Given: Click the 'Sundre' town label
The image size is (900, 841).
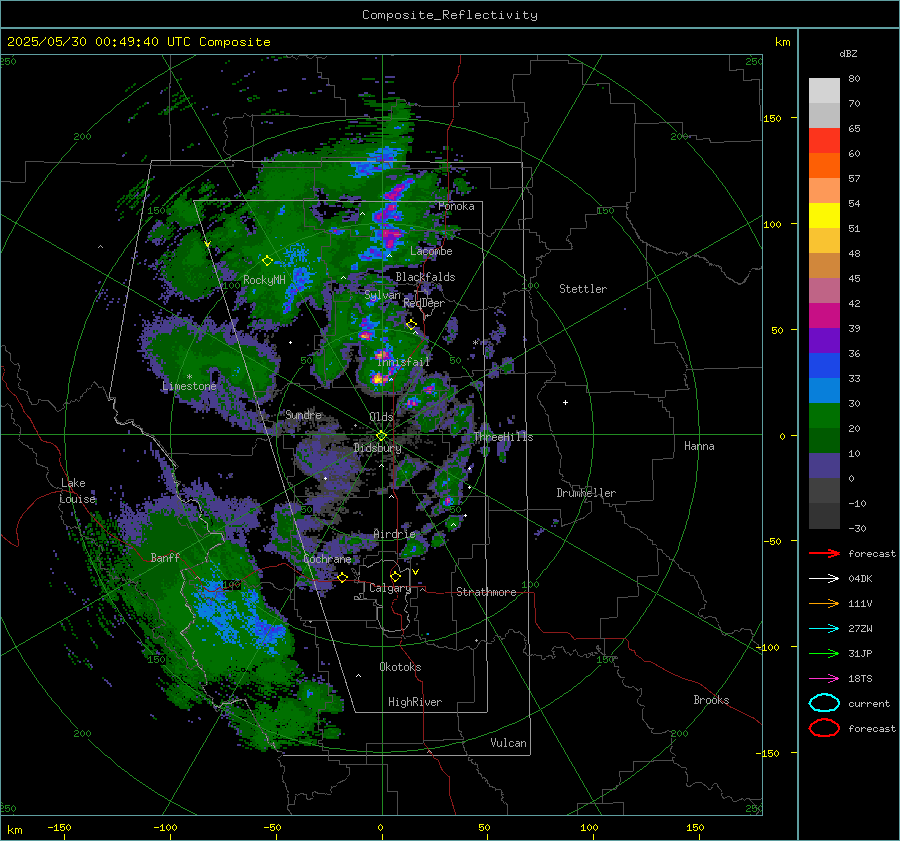Looking at the screenshot, I should coord(303,414).
